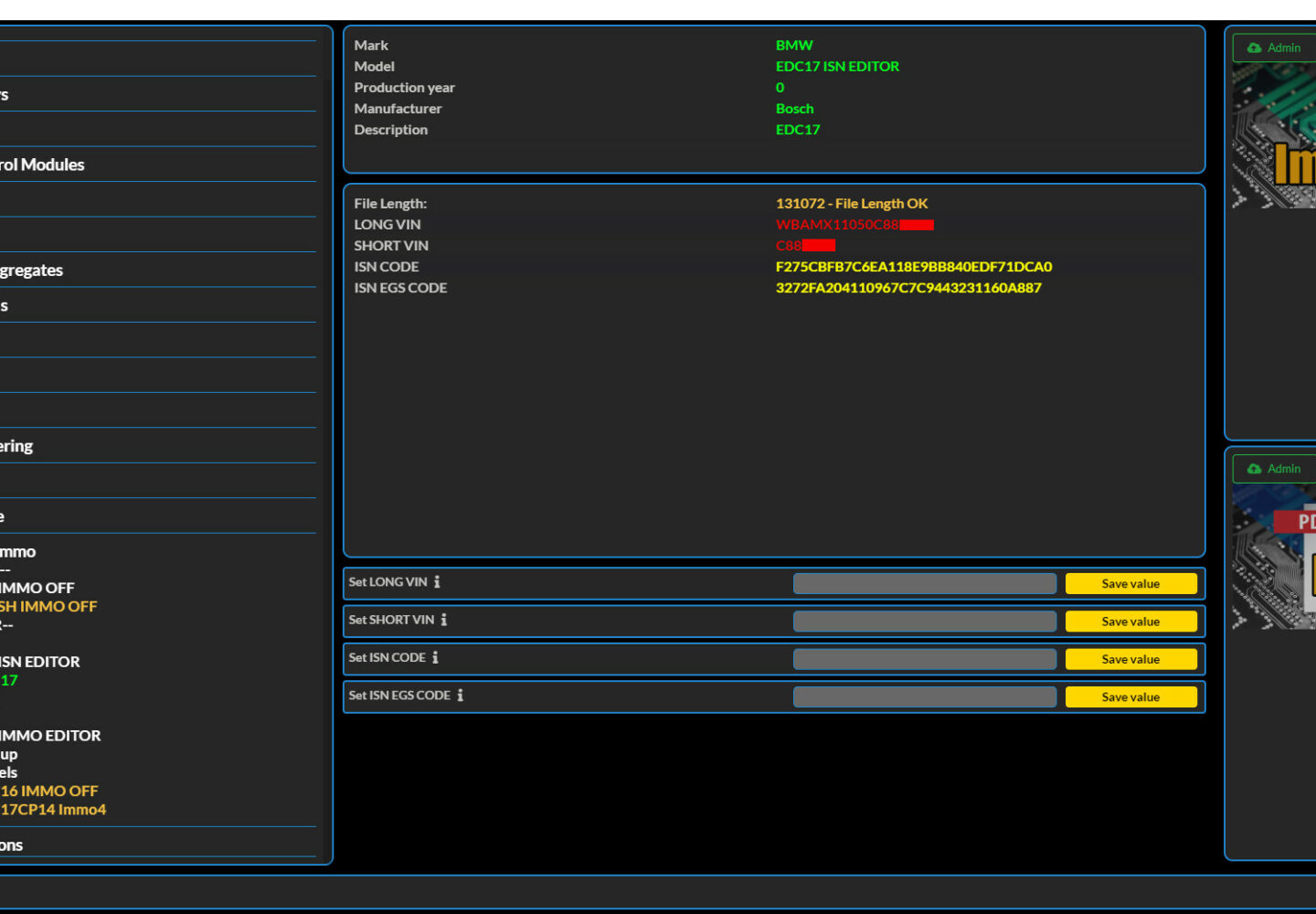
Task: Select the Set ISN CODE text box
Action: tap(924, 659)
